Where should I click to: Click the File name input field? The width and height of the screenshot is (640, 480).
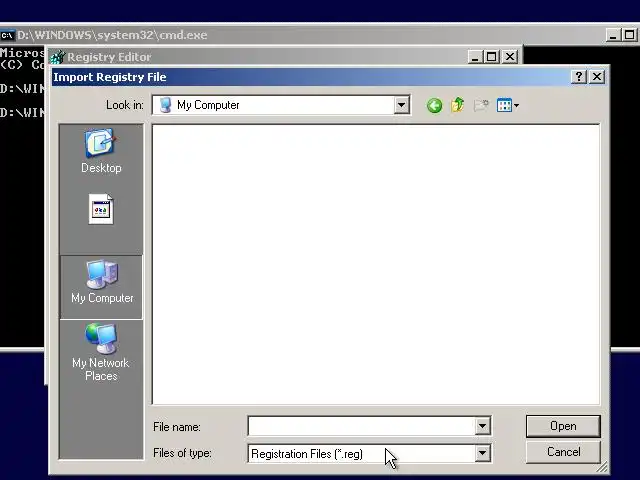361,427
